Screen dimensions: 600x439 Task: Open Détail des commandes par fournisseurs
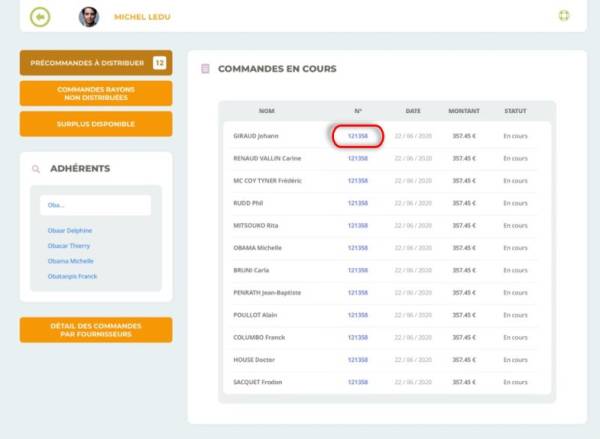[x=96, y=330]
